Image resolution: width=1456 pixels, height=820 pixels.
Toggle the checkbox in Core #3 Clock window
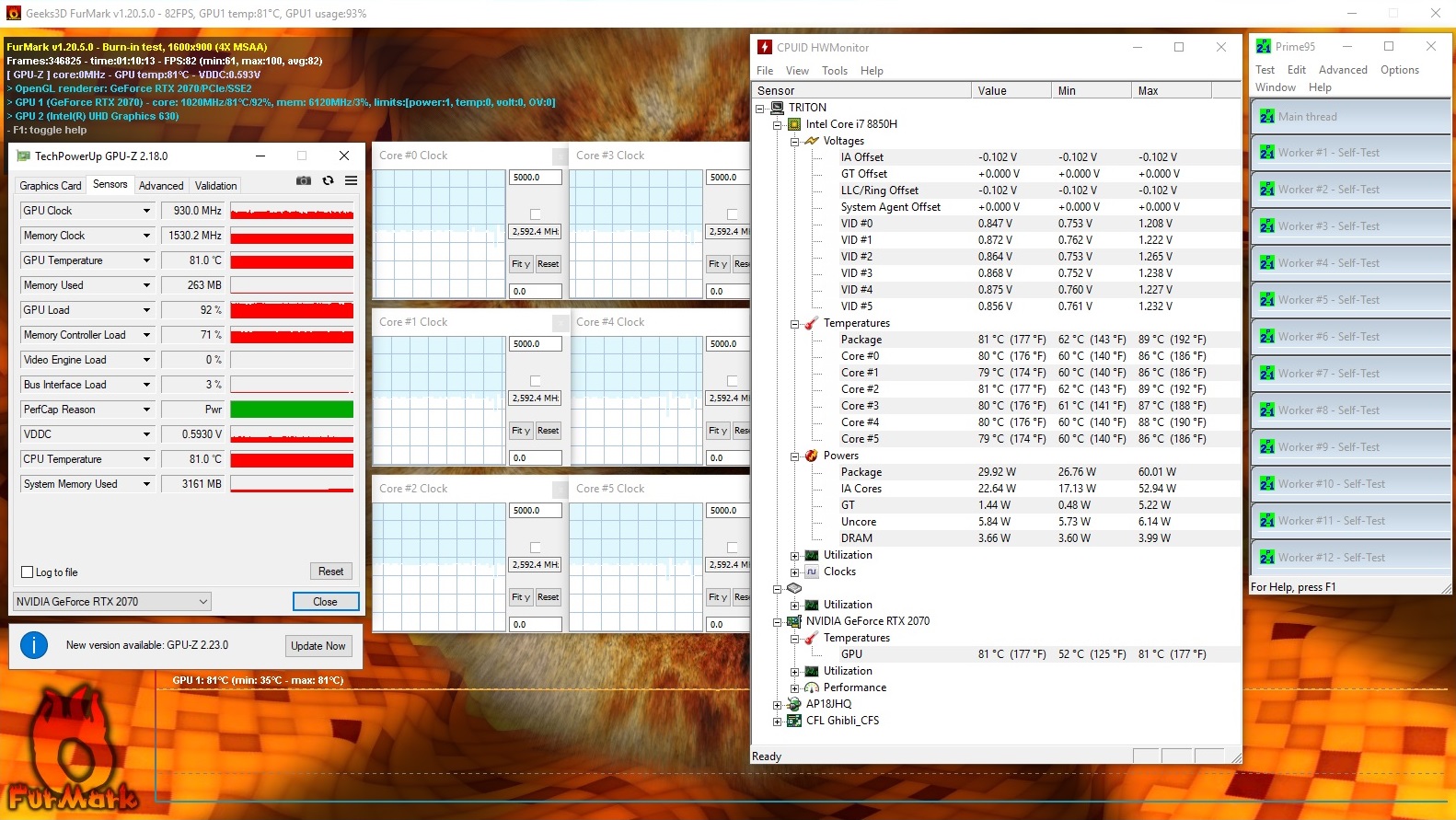(x=733, y=214)
